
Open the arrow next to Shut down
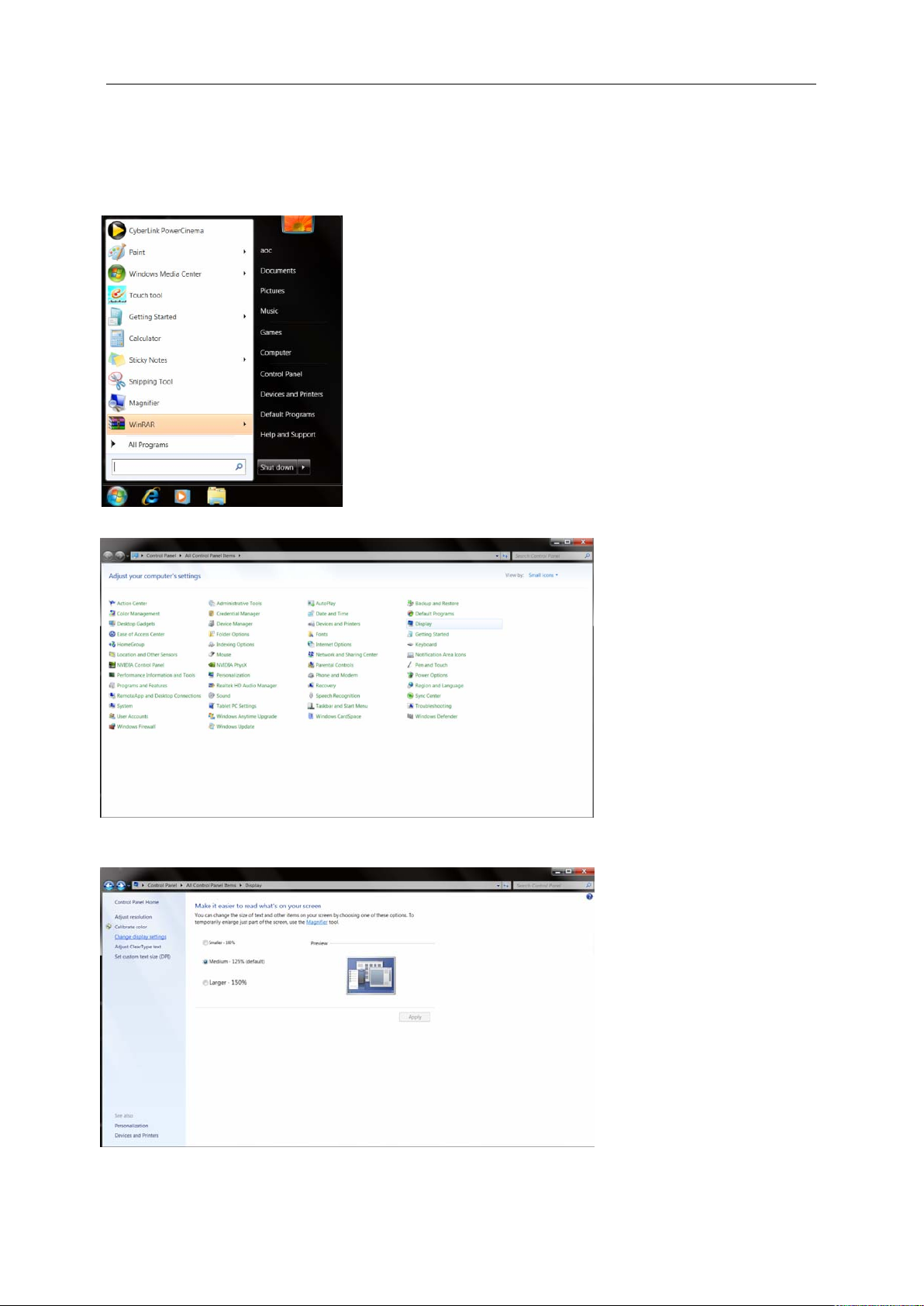coord(304,467)
